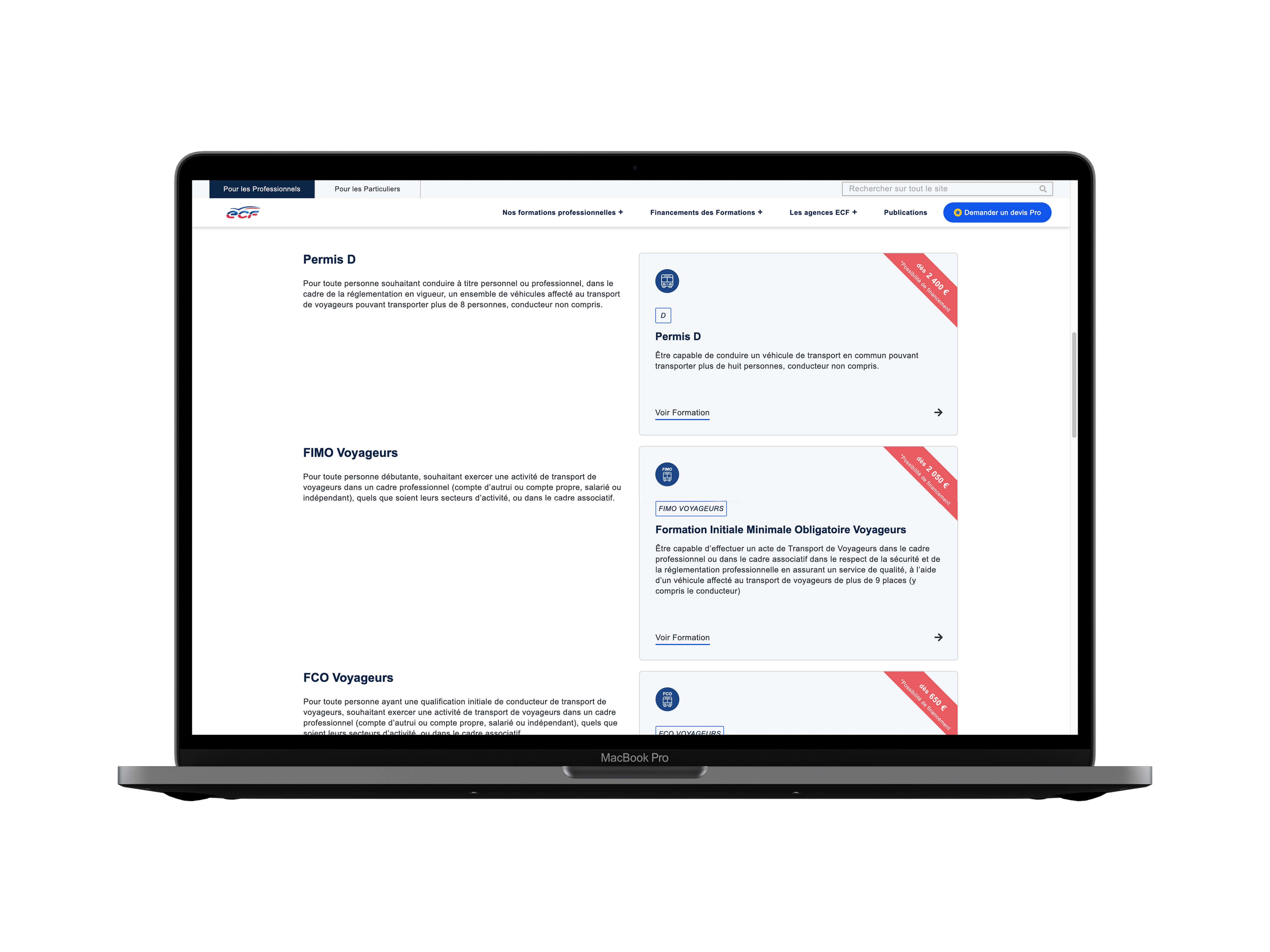Click the FIMO VOYAGEURS label badge icon
Image resolution: width=1270 pixels, height=952 pixels.
(x=690, y=509)
